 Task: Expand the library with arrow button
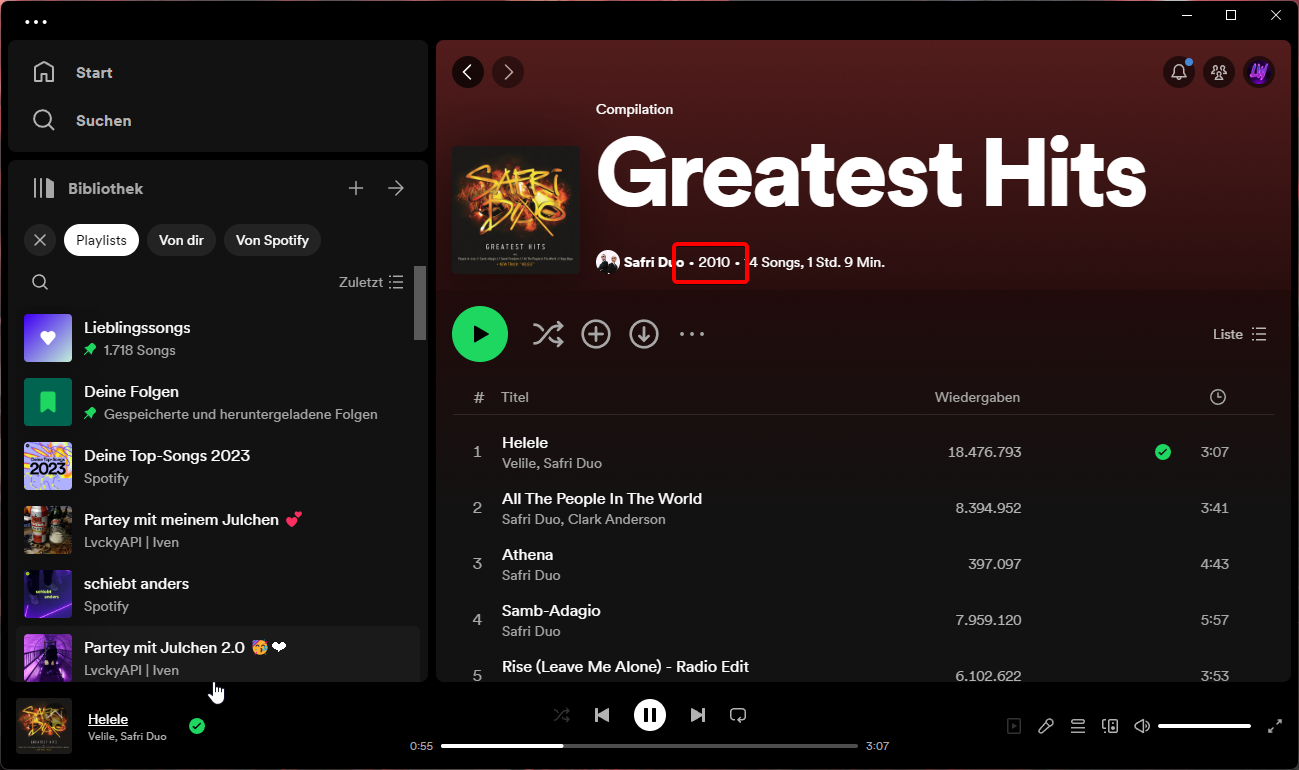396,188
